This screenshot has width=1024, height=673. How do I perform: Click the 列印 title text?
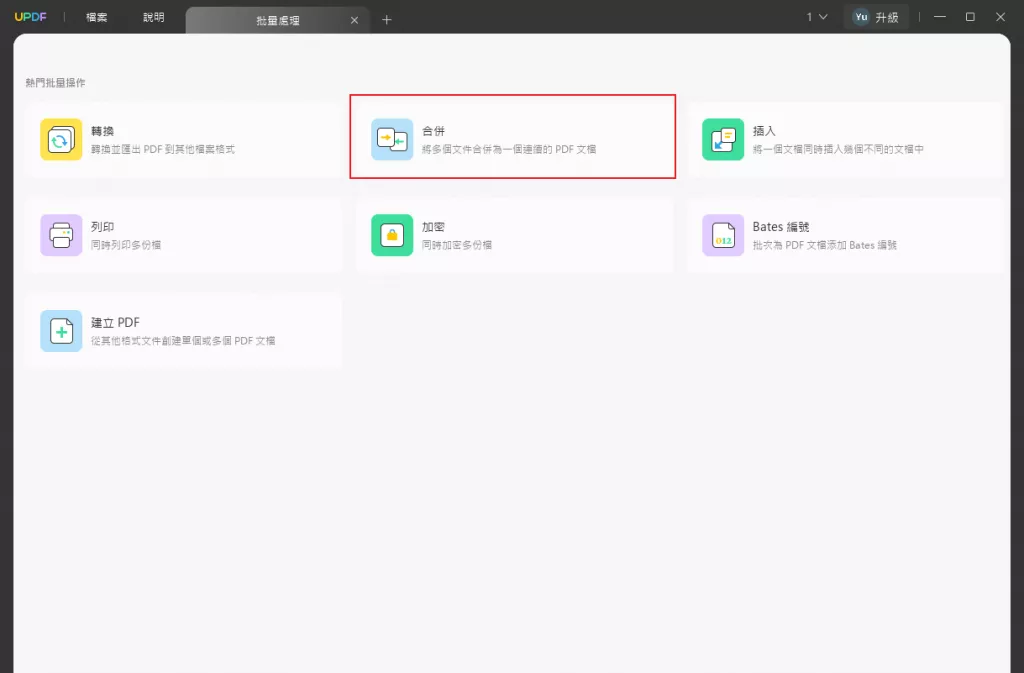(x=103, y=227)
